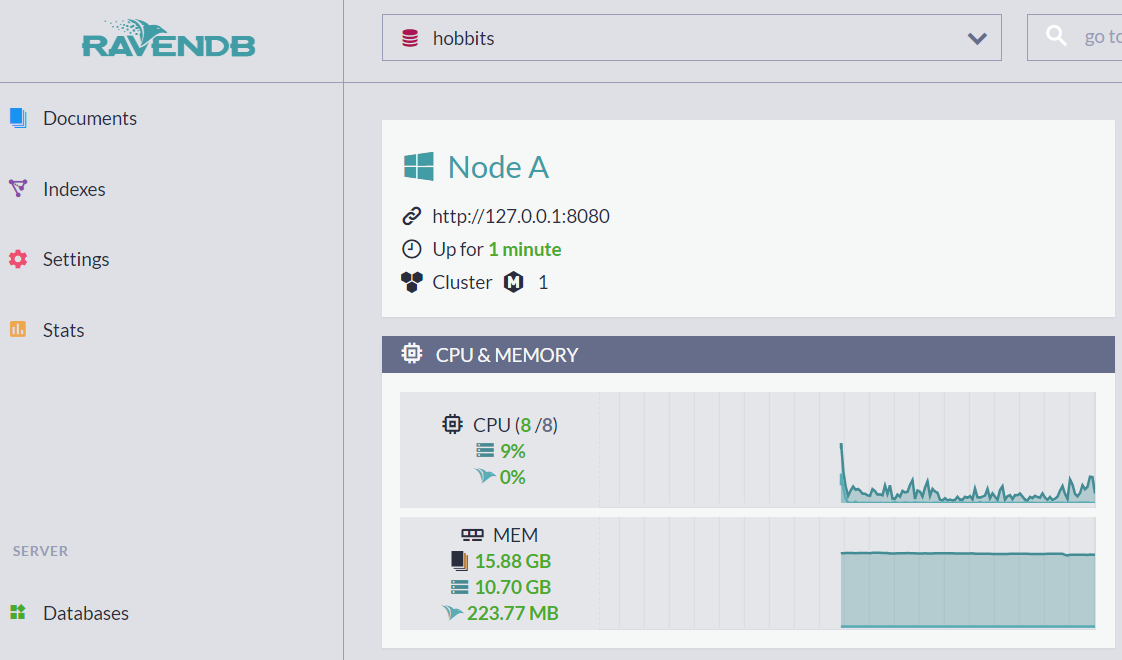1122x660 pixels.
Task: Open the Indexes menu item
Action: coord(74,189)
